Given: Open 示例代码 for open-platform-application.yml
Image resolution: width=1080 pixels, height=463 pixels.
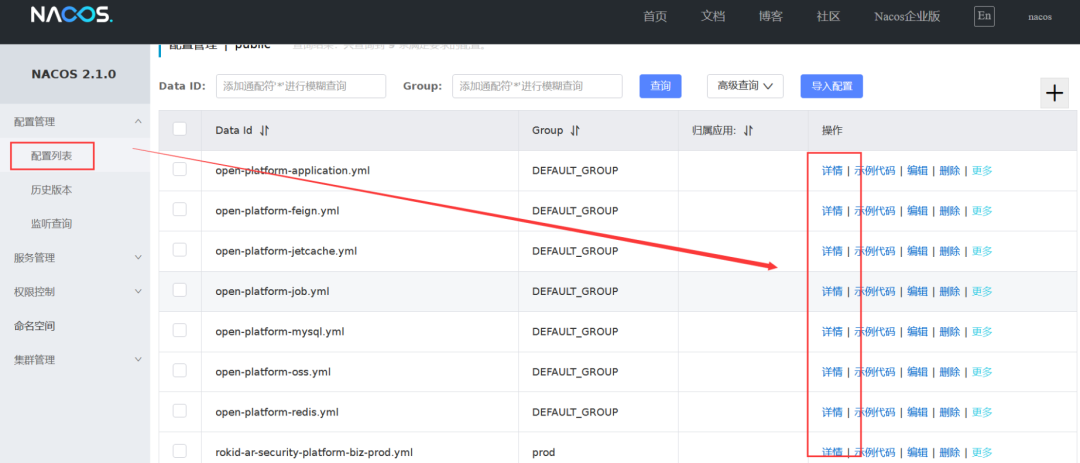Looking at the screenshot, I should (x=875, y=171).
